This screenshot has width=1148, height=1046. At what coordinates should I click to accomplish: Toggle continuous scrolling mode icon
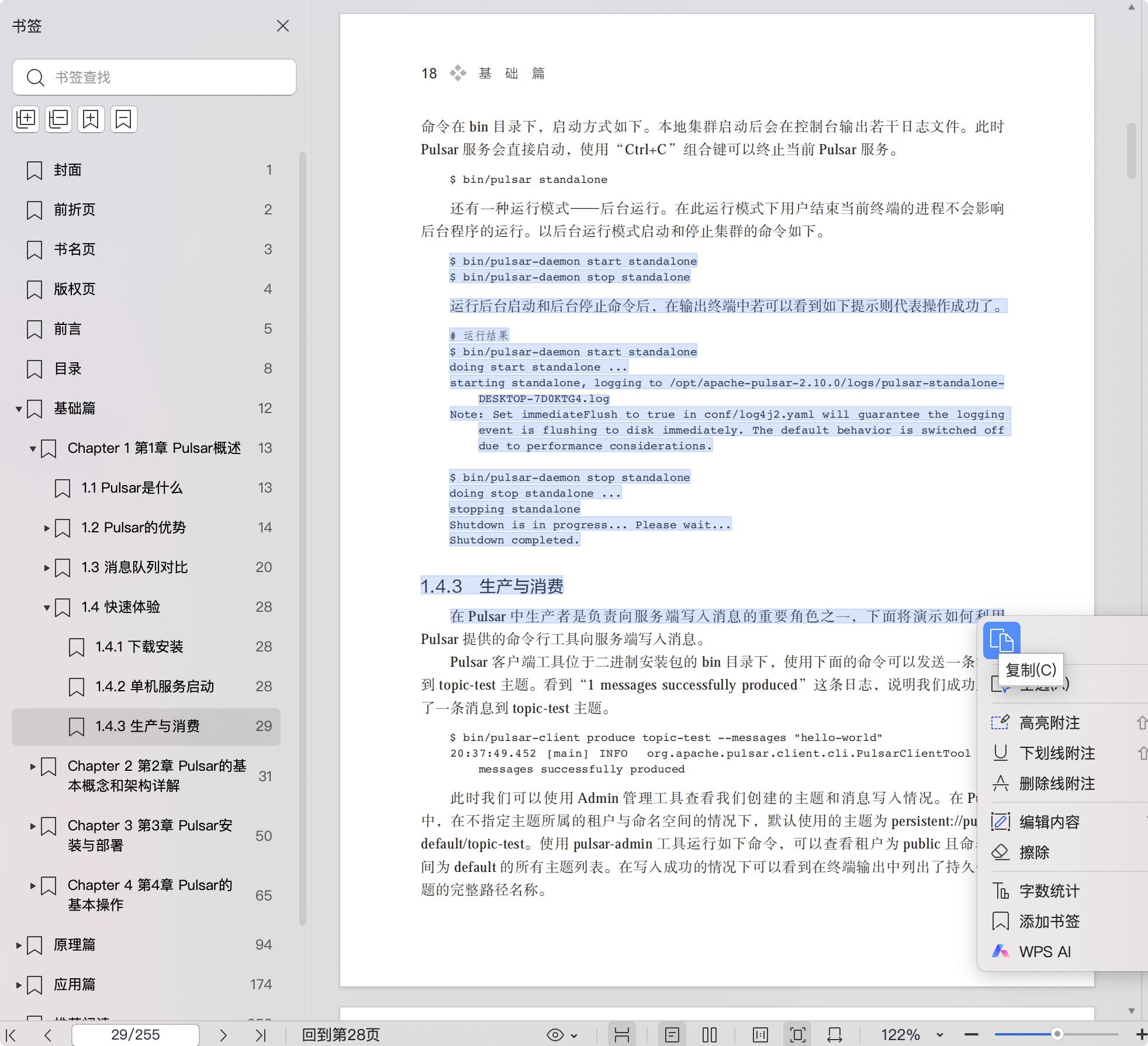[x=622, y=1035]
